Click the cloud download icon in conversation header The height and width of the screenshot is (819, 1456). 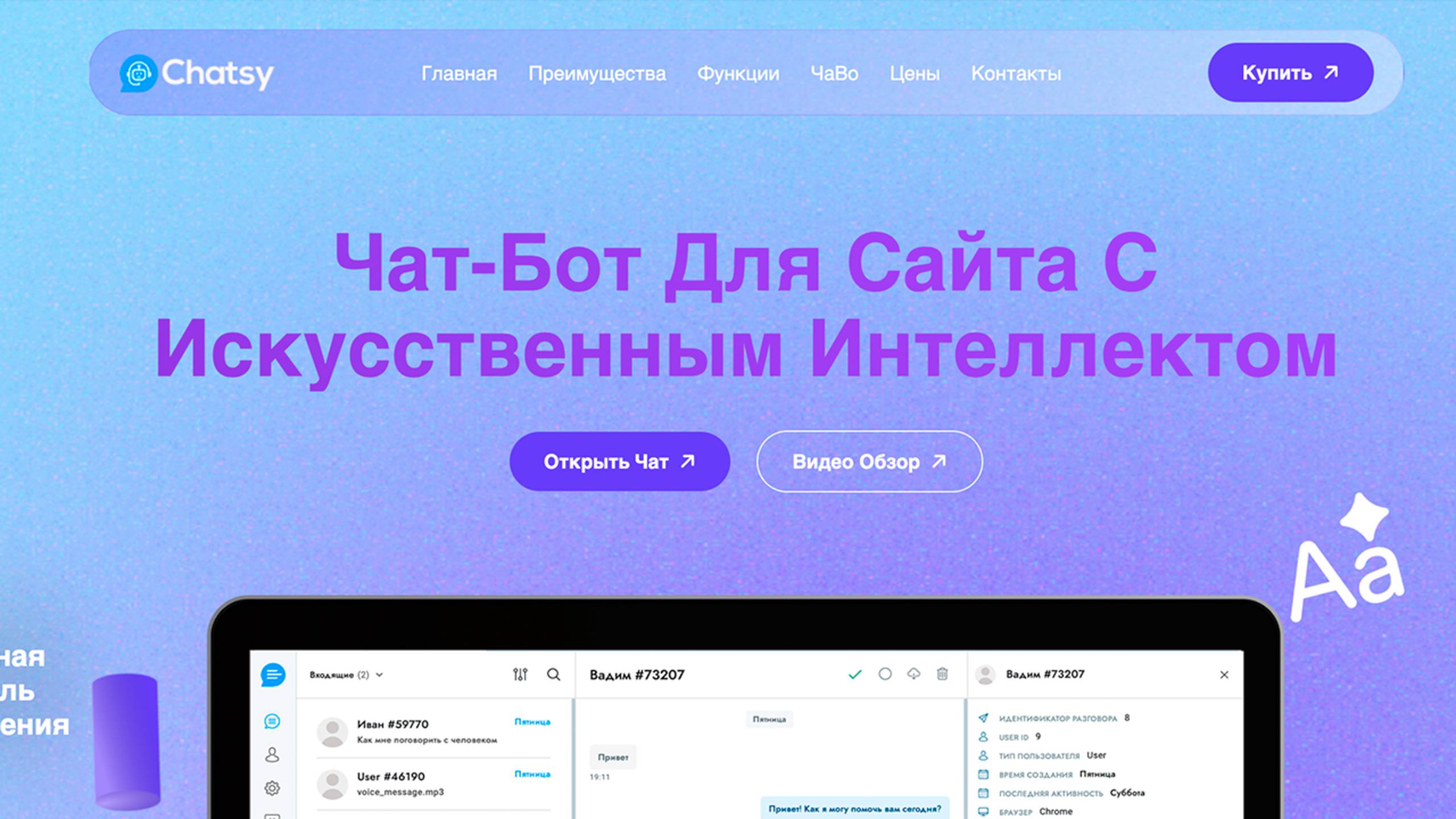pos(913,674)
